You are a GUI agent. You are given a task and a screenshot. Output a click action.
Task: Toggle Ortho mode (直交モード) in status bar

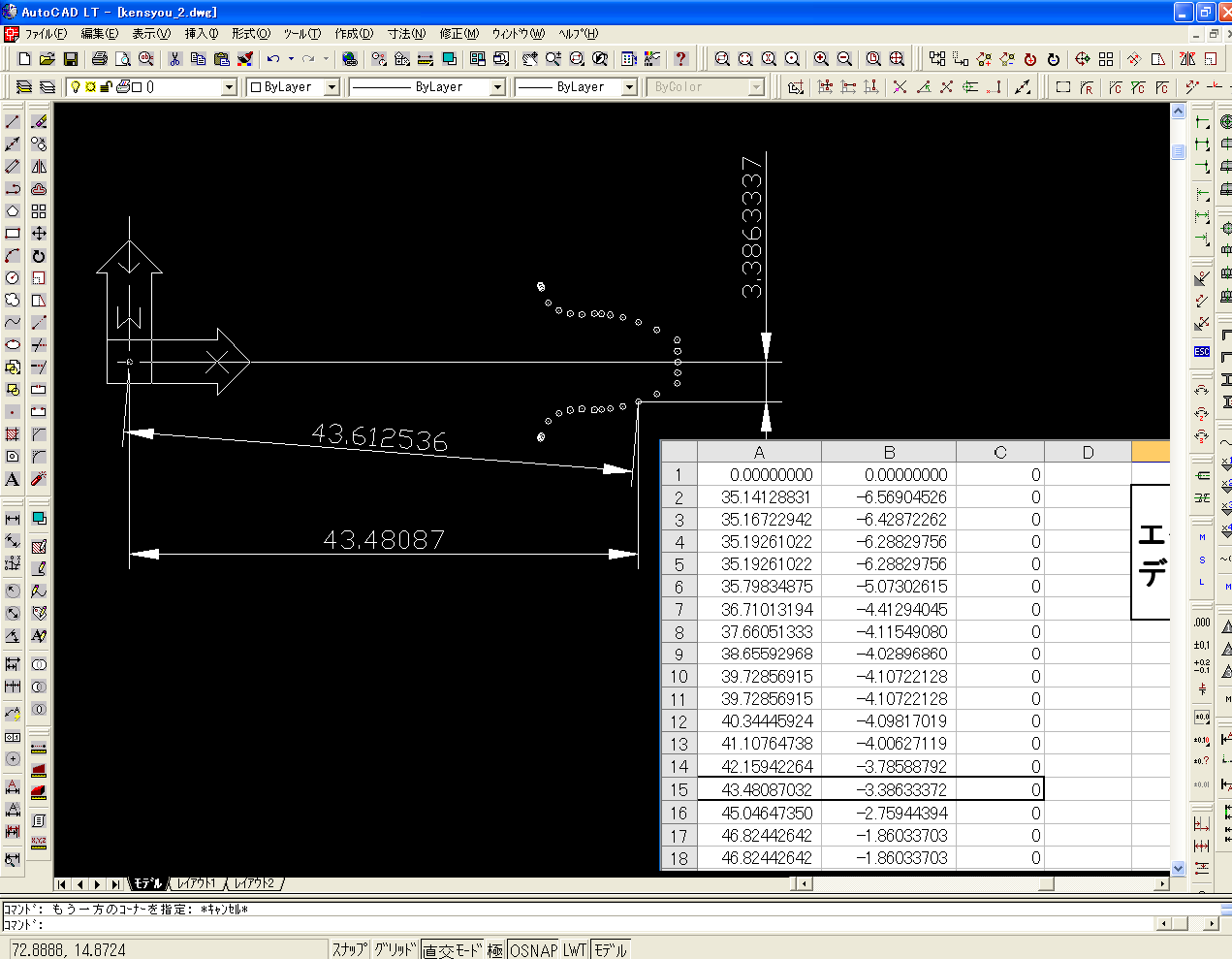click(x=452, y=950)
